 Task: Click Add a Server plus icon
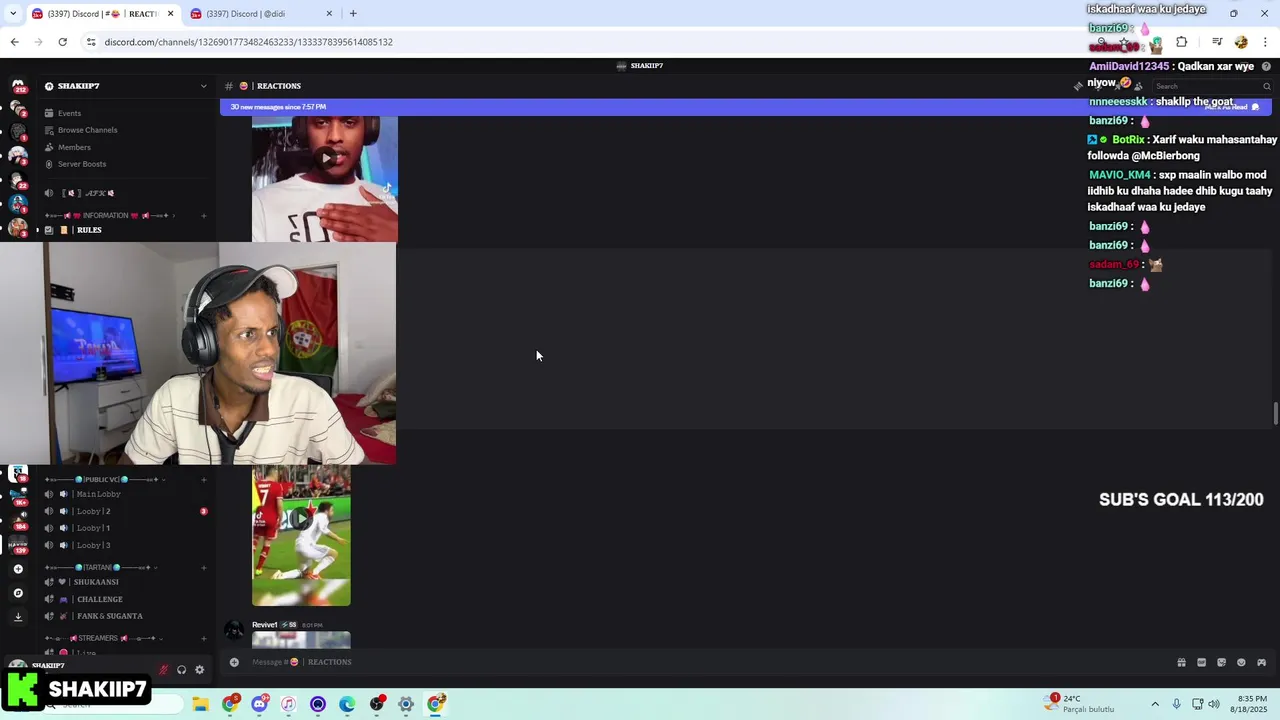click(x=17, y=569)
